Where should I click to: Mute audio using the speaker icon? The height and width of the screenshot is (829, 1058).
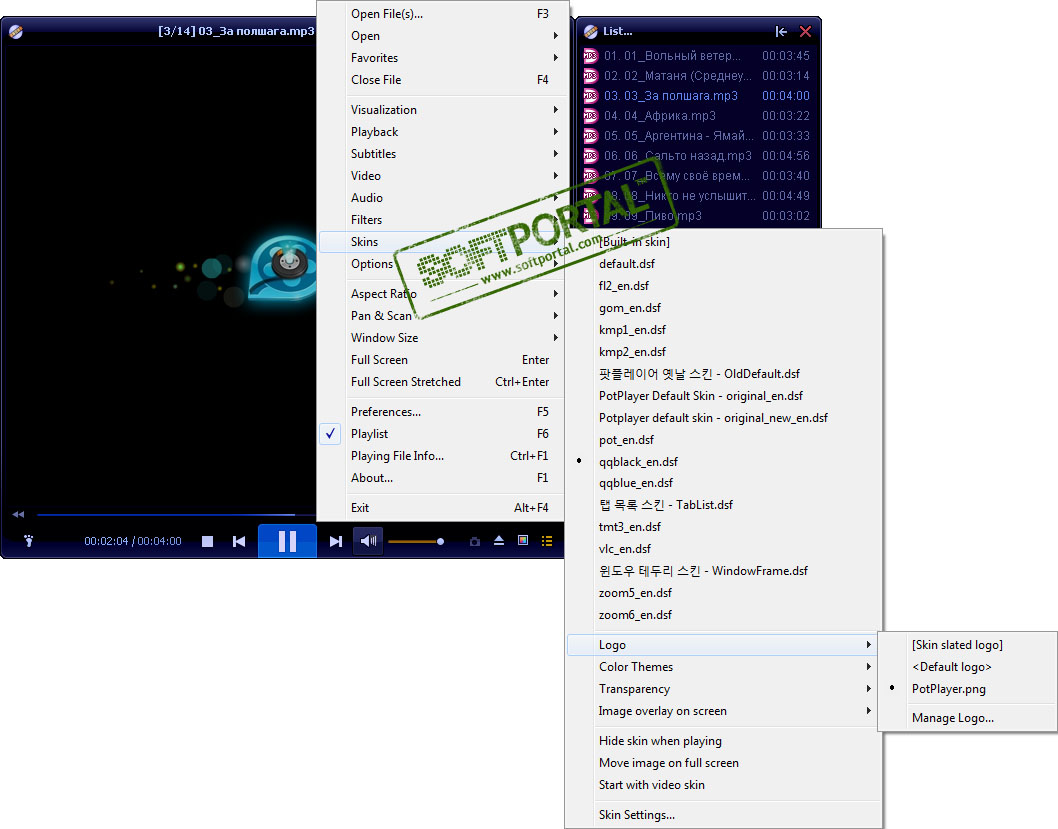(368, 541)
